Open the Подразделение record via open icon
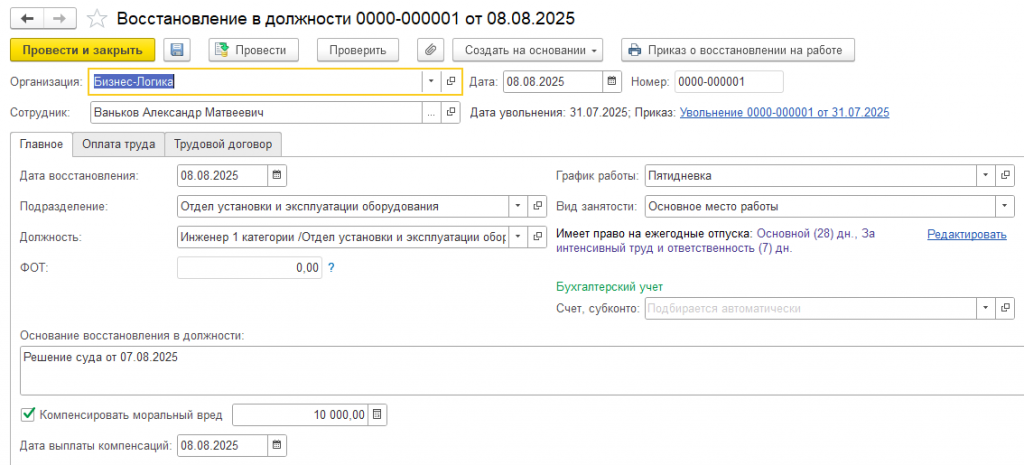1024x465 pixels. tap(537, 206)
